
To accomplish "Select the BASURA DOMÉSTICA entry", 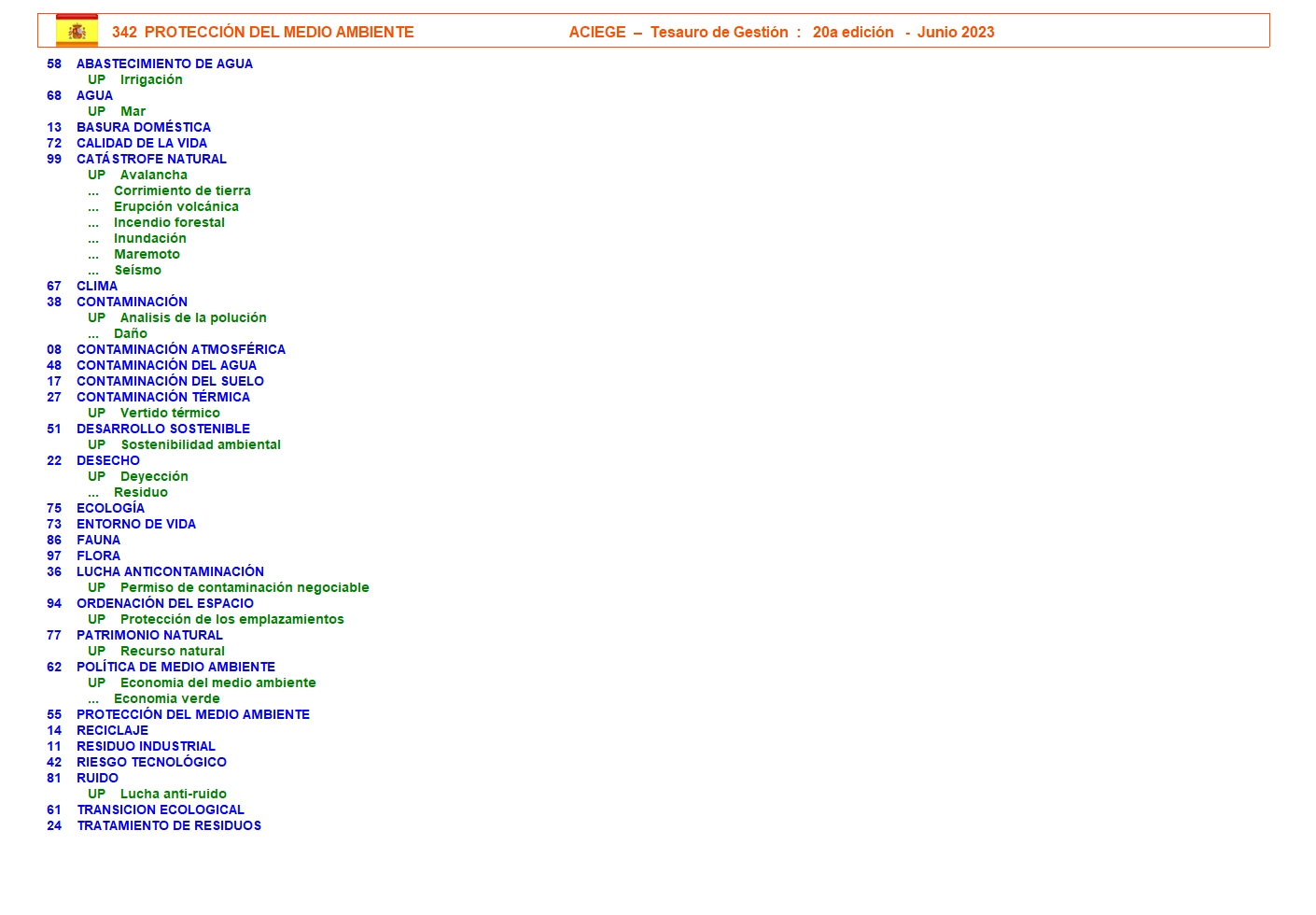I will 143,127.
